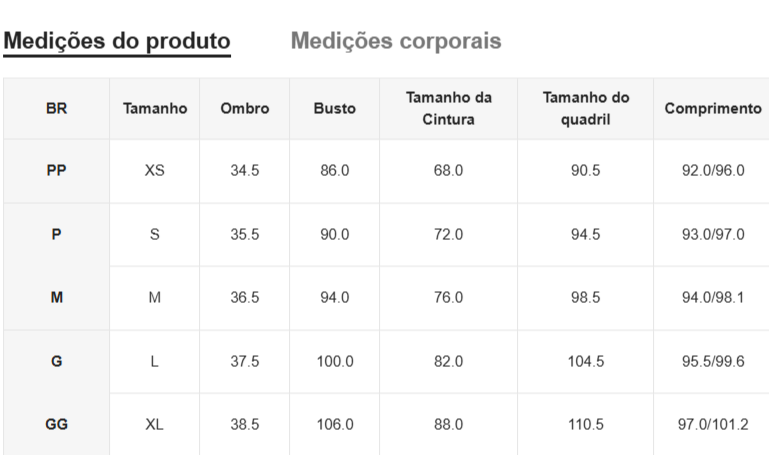Select the G size row label
This screenshot has width=769, height=455.
(57, 361)
